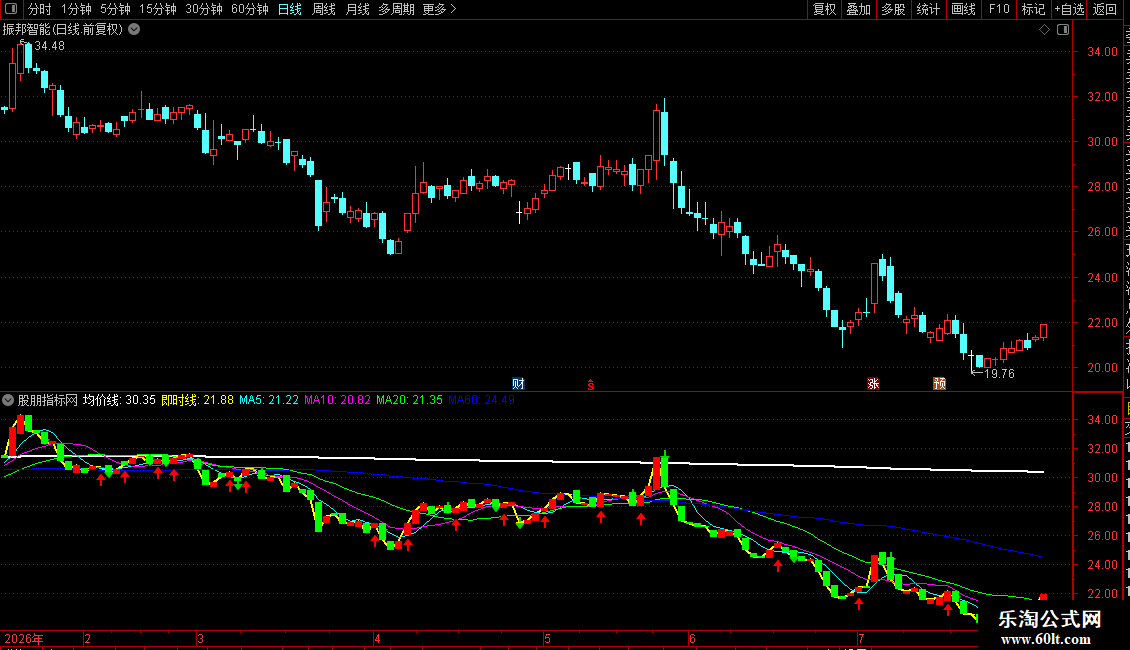Switch to 周线 weekly chart
This screenshot has width=1130, height=650.
(x=324, y=9)
